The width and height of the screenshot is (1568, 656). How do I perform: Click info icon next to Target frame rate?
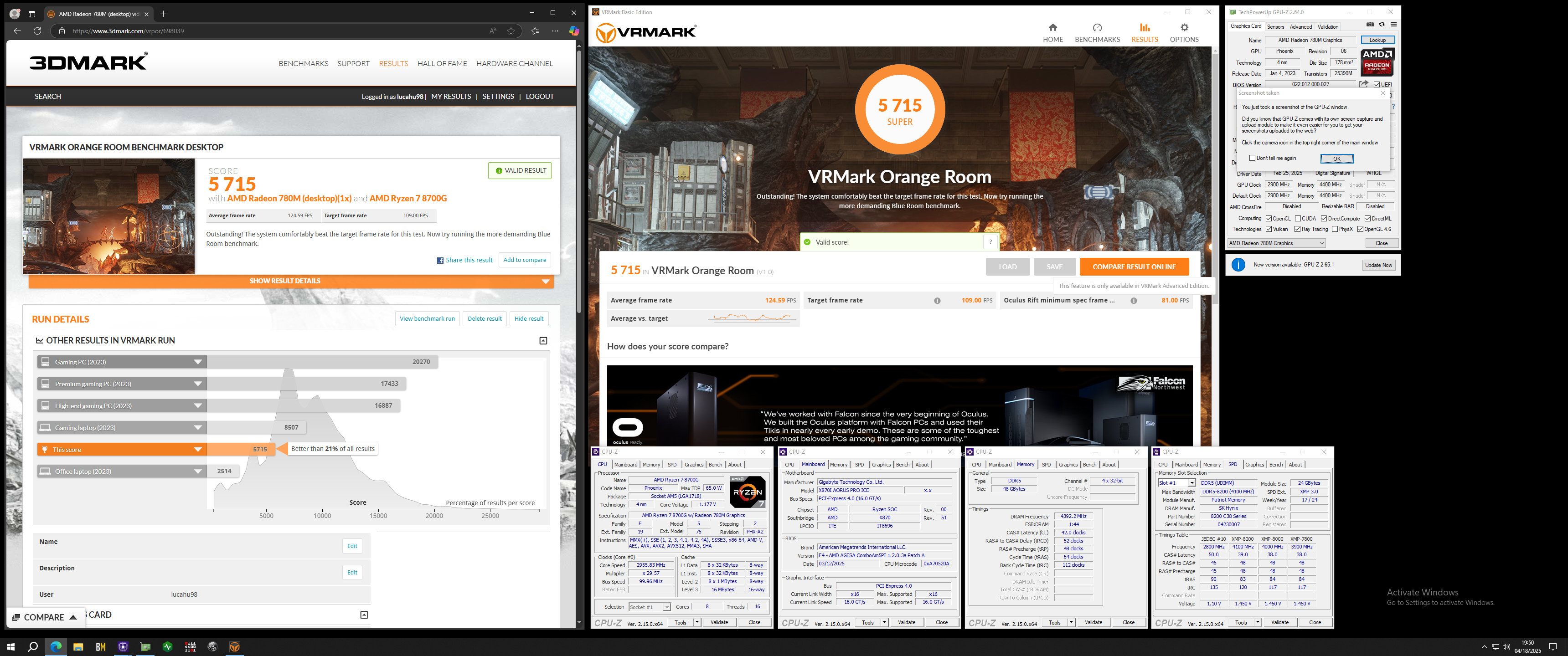(x=938, y=301)
